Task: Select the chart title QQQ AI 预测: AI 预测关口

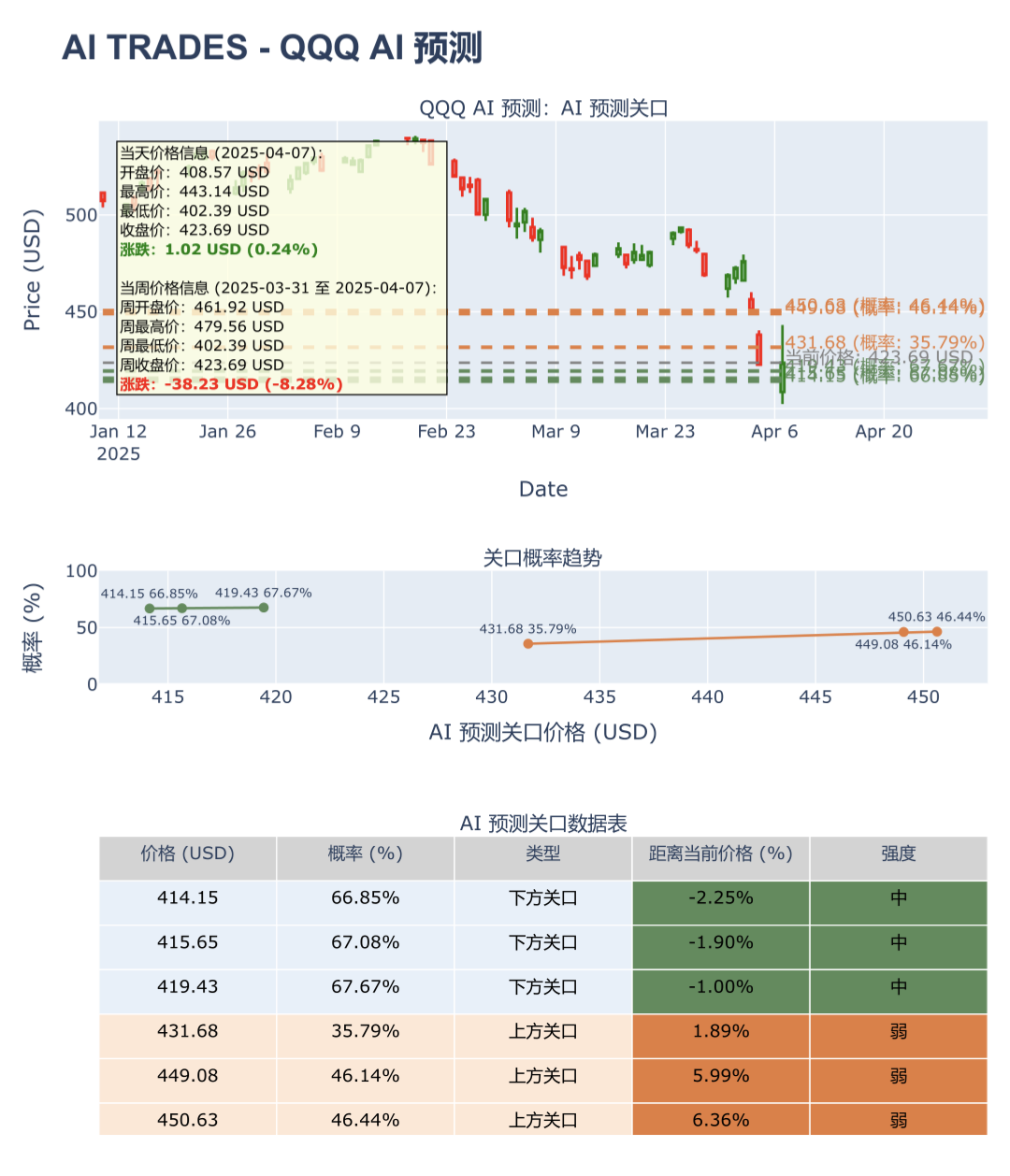Action: pos(543,108)
